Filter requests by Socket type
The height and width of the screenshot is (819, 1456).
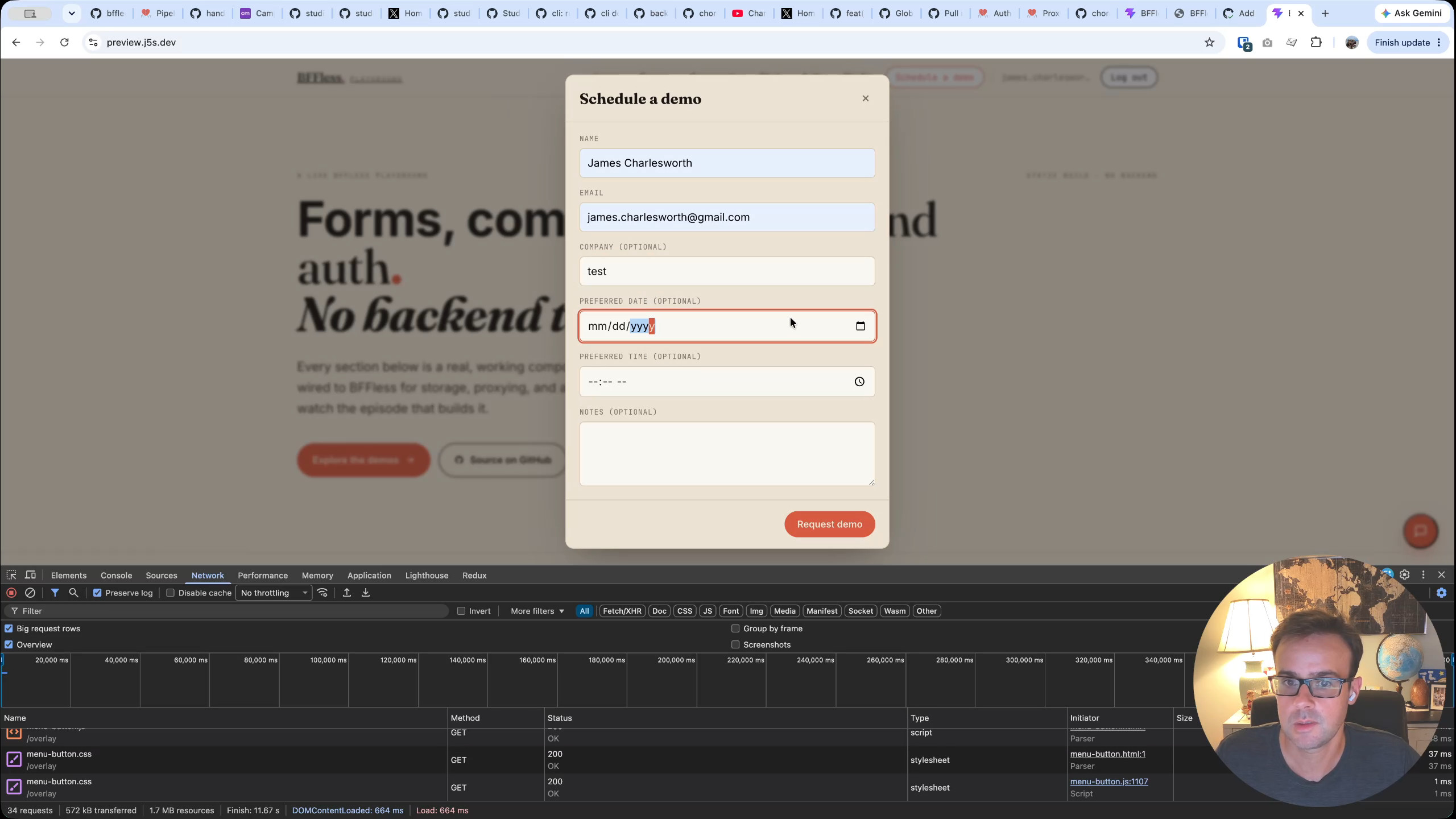[x=861, y=611]
